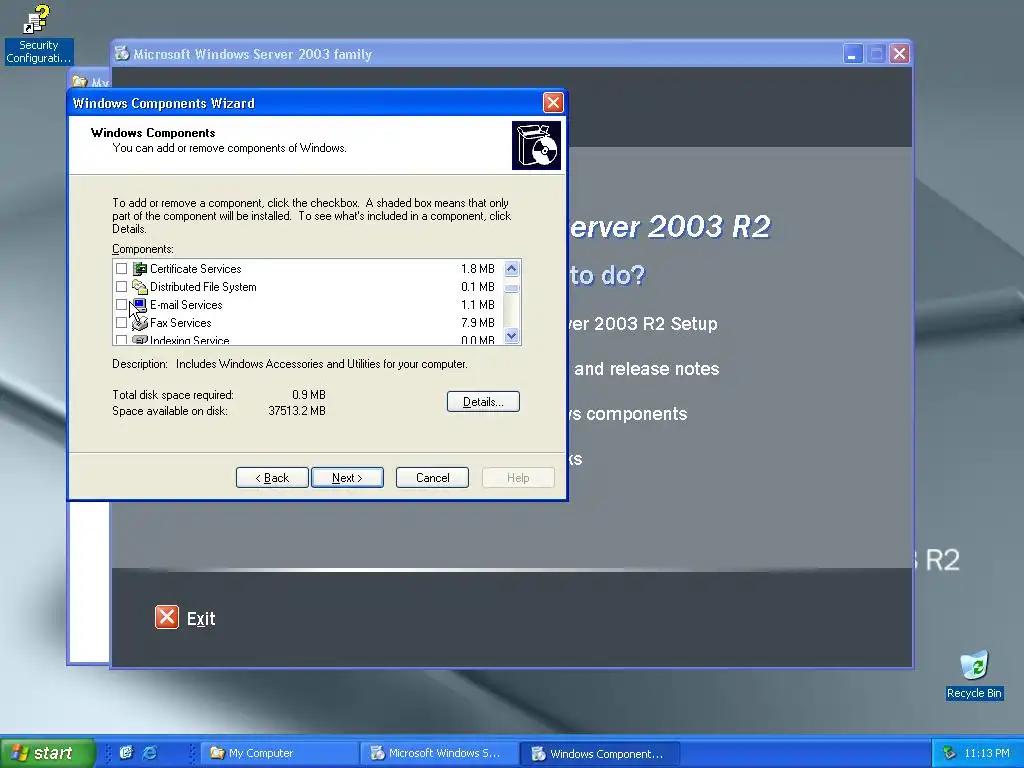Viewport: 1024px width, 768px height.
Task: Open the Start menu
Action: point(48,753)
